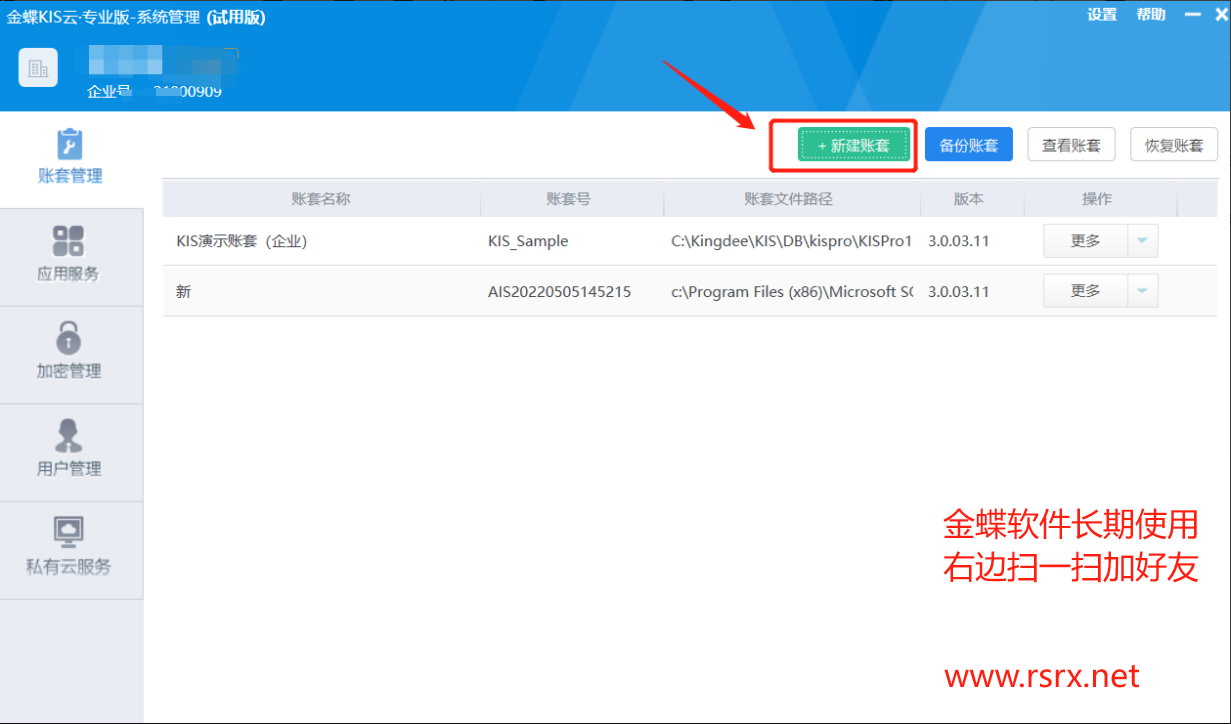Click 更多 button for 新 account row

coord(1085,291)
